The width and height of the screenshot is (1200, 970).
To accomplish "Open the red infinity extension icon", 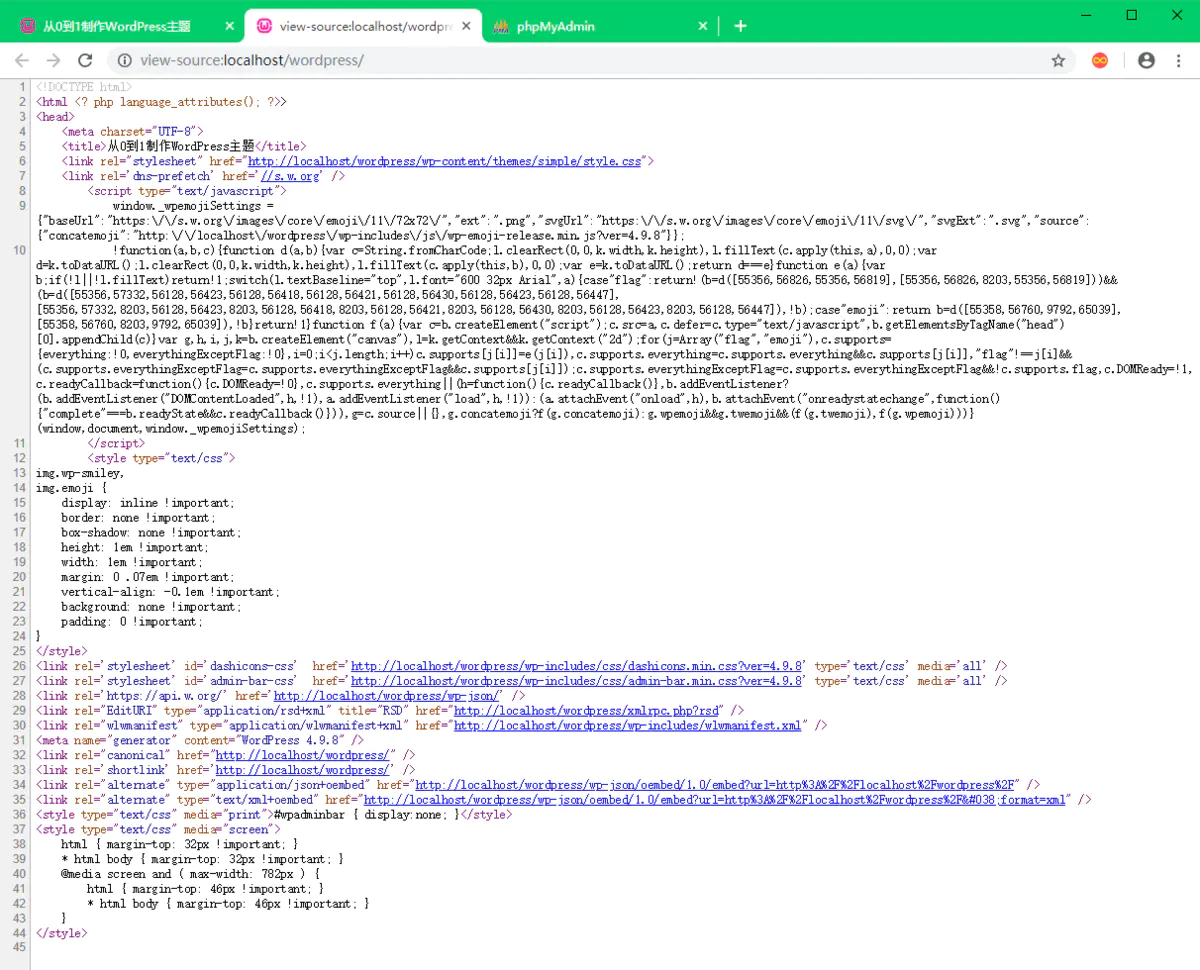I will [1100, 61].
